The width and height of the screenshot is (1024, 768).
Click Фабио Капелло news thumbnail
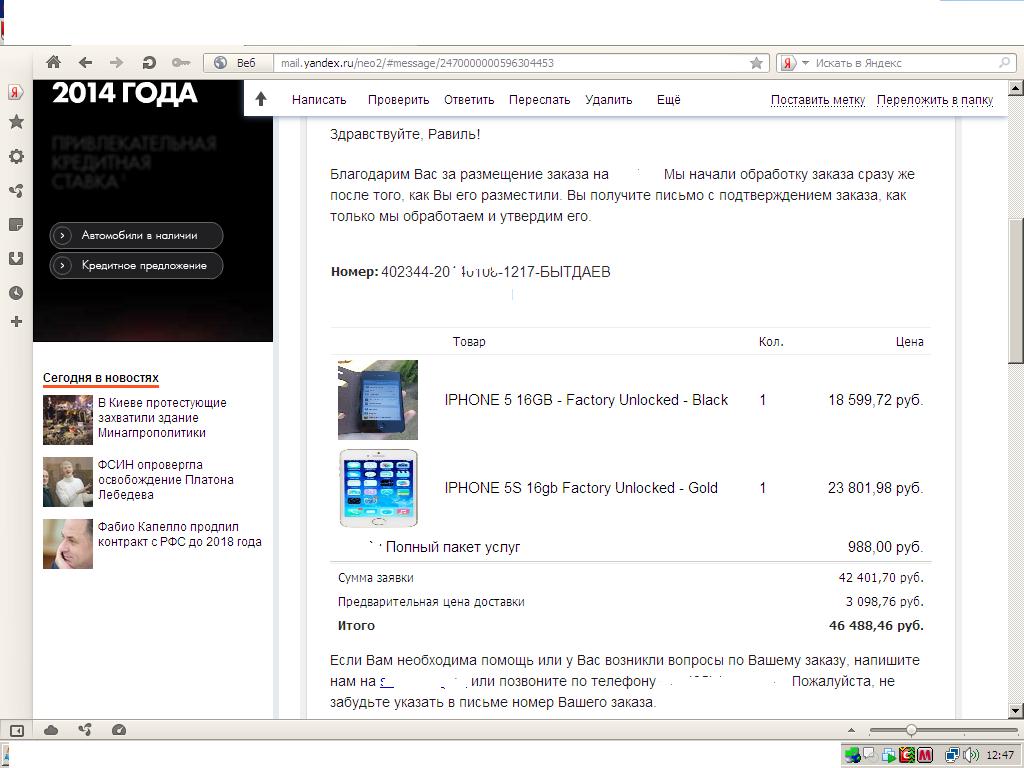click(x=68, y=544)
